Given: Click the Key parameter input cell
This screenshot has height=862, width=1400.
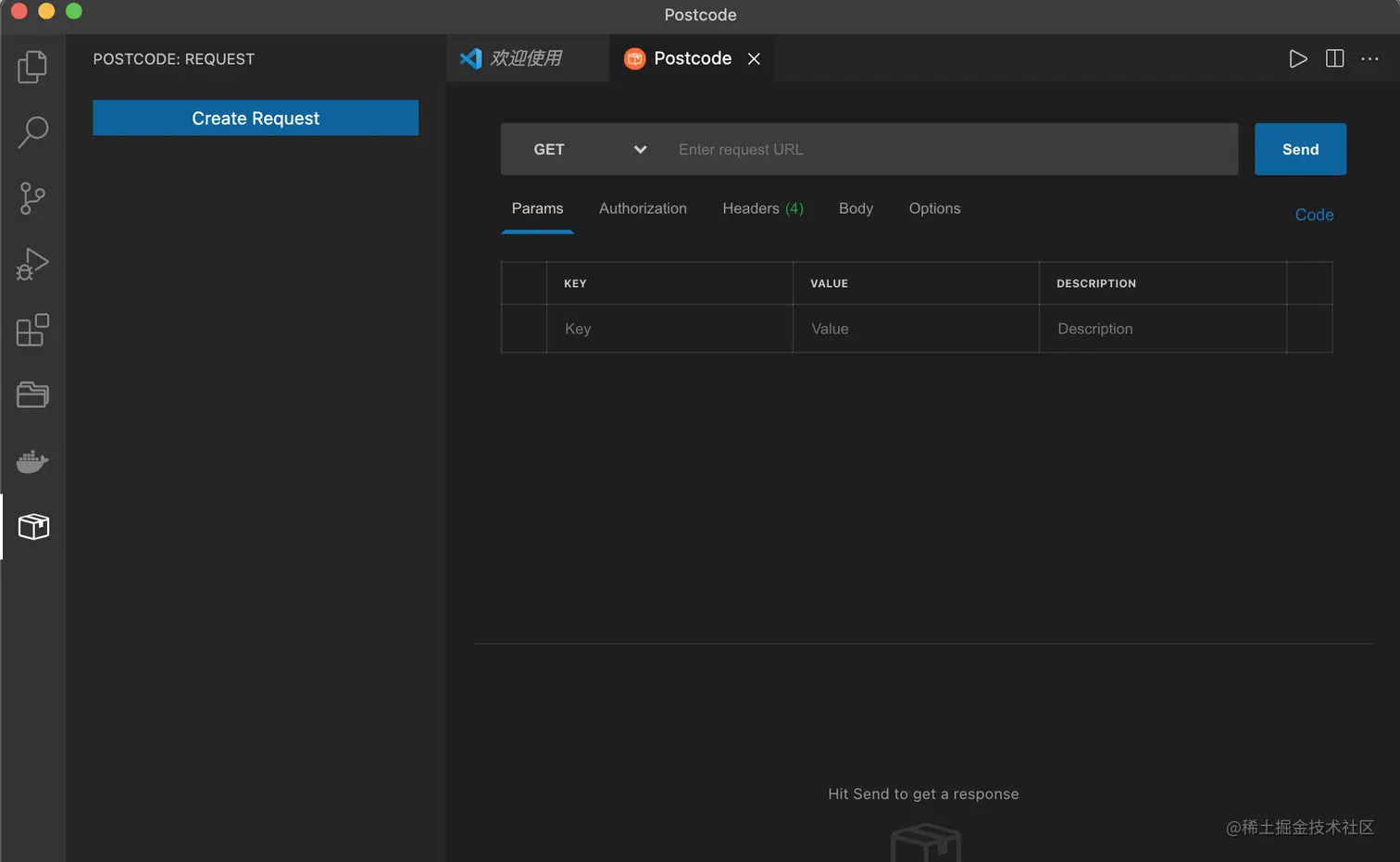Looking at the screenshot, I should [669, 329].
